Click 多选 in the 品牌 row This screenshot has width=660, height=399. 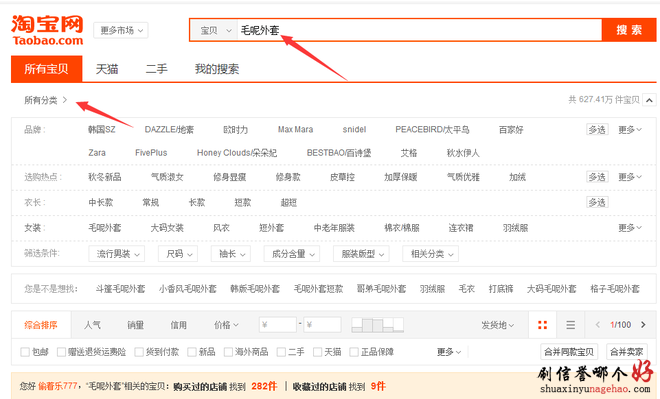tap(597, 130)
